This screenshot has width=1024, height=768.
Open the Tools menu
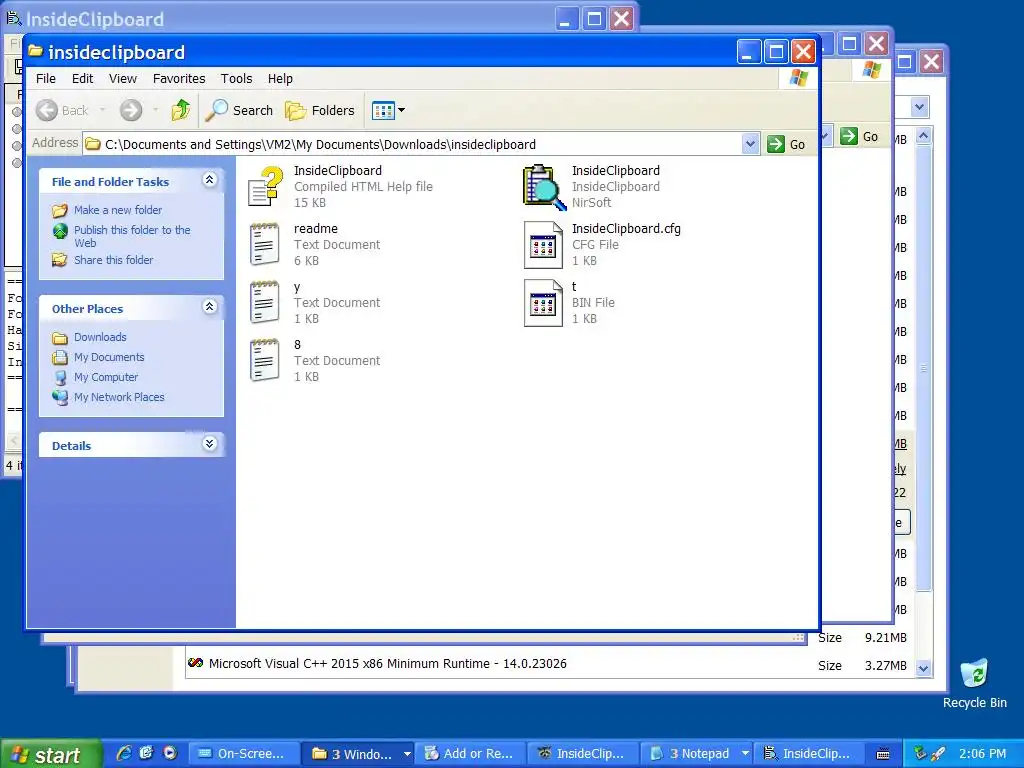(x=236, y=78)
